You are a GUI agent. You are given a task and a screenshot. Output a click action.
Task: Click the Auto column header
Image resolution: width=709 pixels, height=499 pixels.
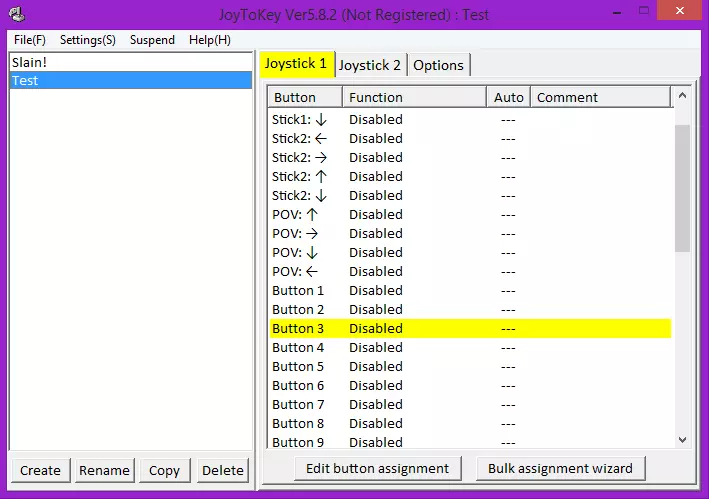point(509,97)
